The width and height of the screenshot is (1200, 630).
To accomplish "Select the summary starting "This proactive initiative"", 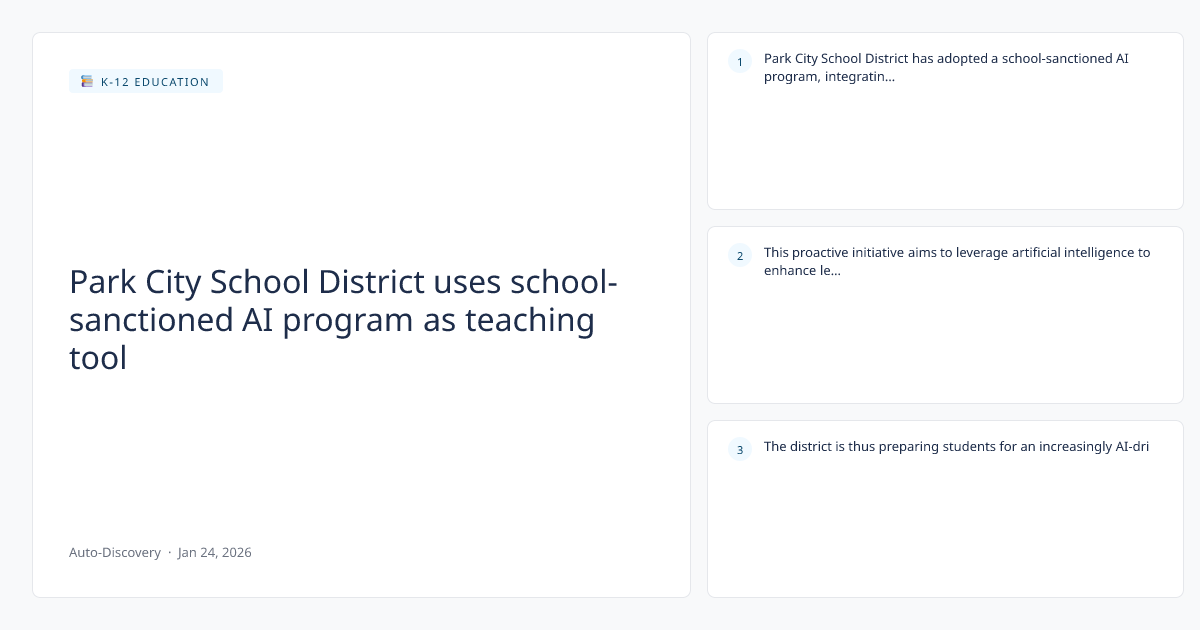I will (x=957, y=261).
